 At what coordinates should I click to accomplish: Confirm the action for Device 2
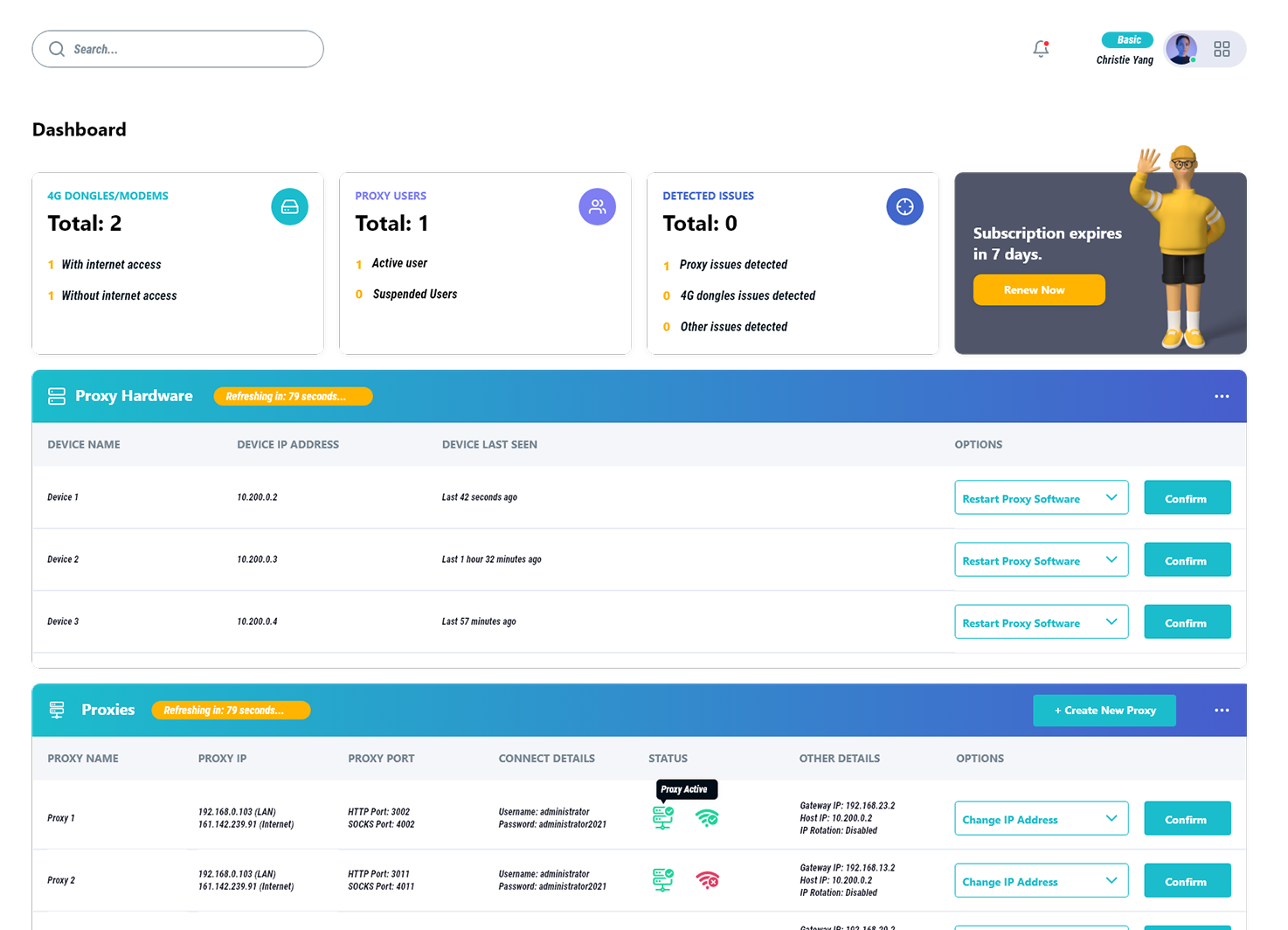1188,559
